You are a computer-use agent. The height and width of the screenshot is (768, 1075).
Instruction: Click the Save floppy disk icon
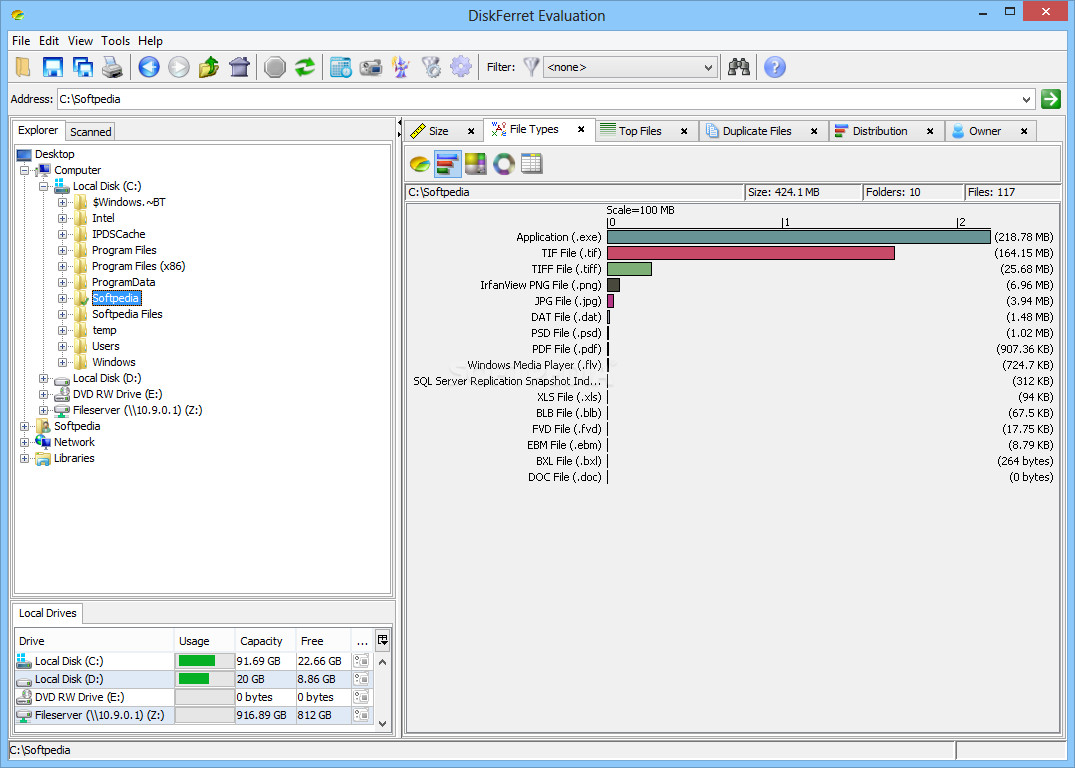pyautogui.click(x=53, y=67)
